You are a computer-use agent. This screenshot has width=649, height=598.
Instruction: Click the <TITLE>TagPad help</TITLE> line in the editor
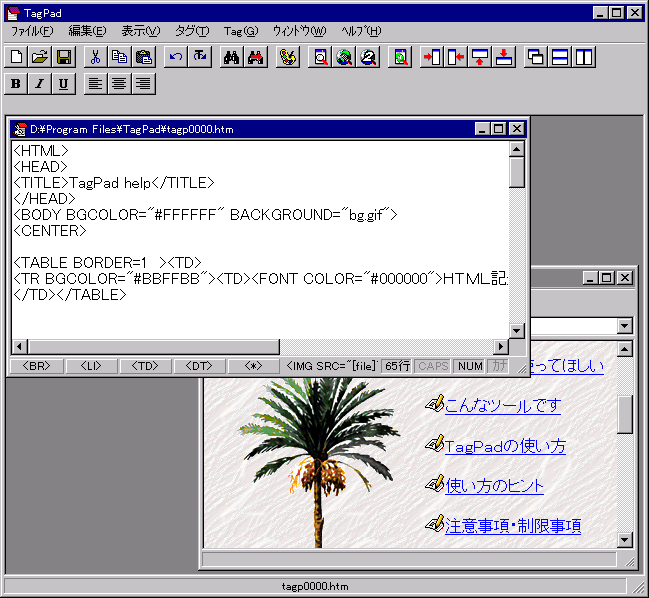click(113, 183)
